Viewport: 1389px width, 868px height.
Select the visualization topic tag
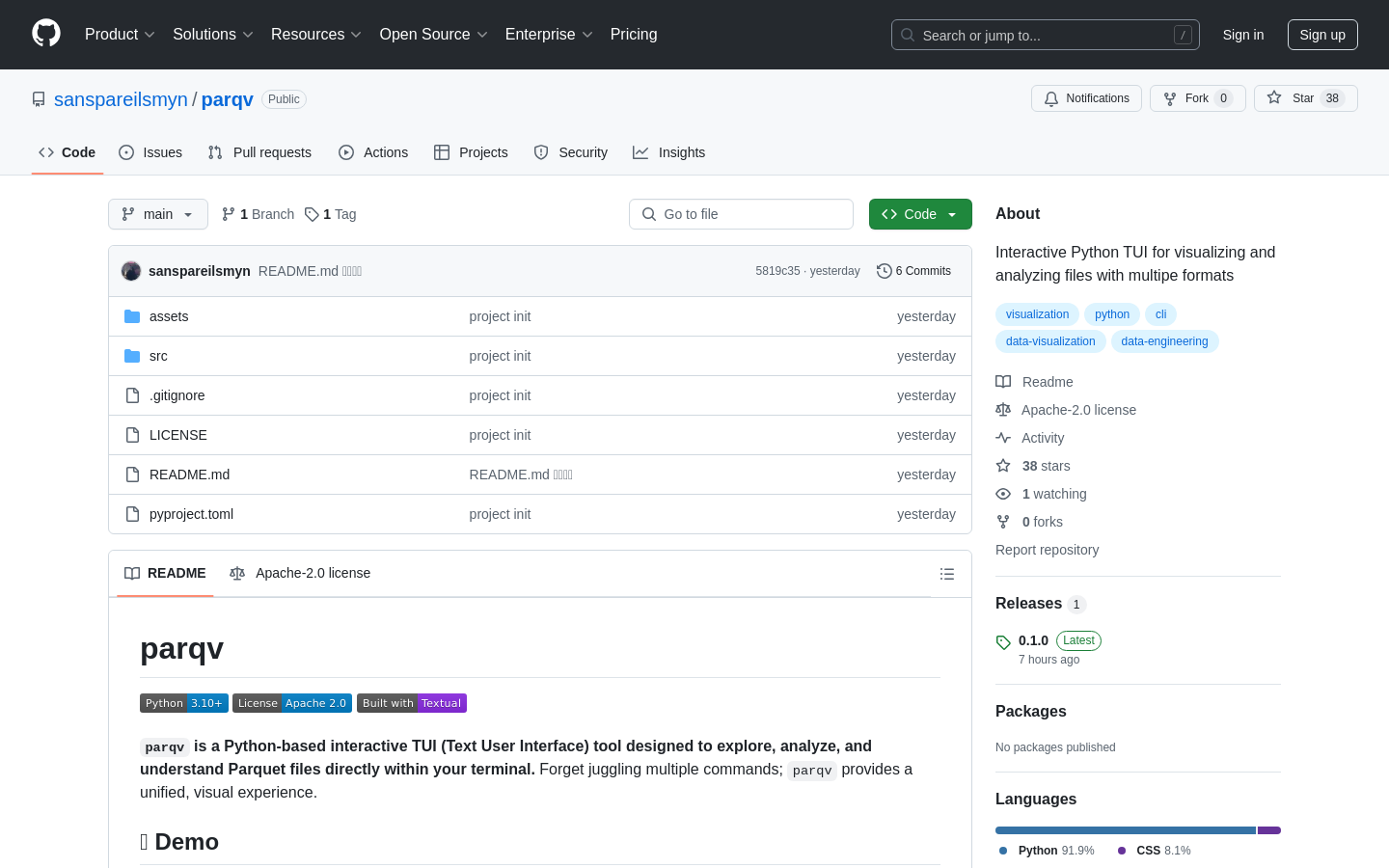(1037, 314)
